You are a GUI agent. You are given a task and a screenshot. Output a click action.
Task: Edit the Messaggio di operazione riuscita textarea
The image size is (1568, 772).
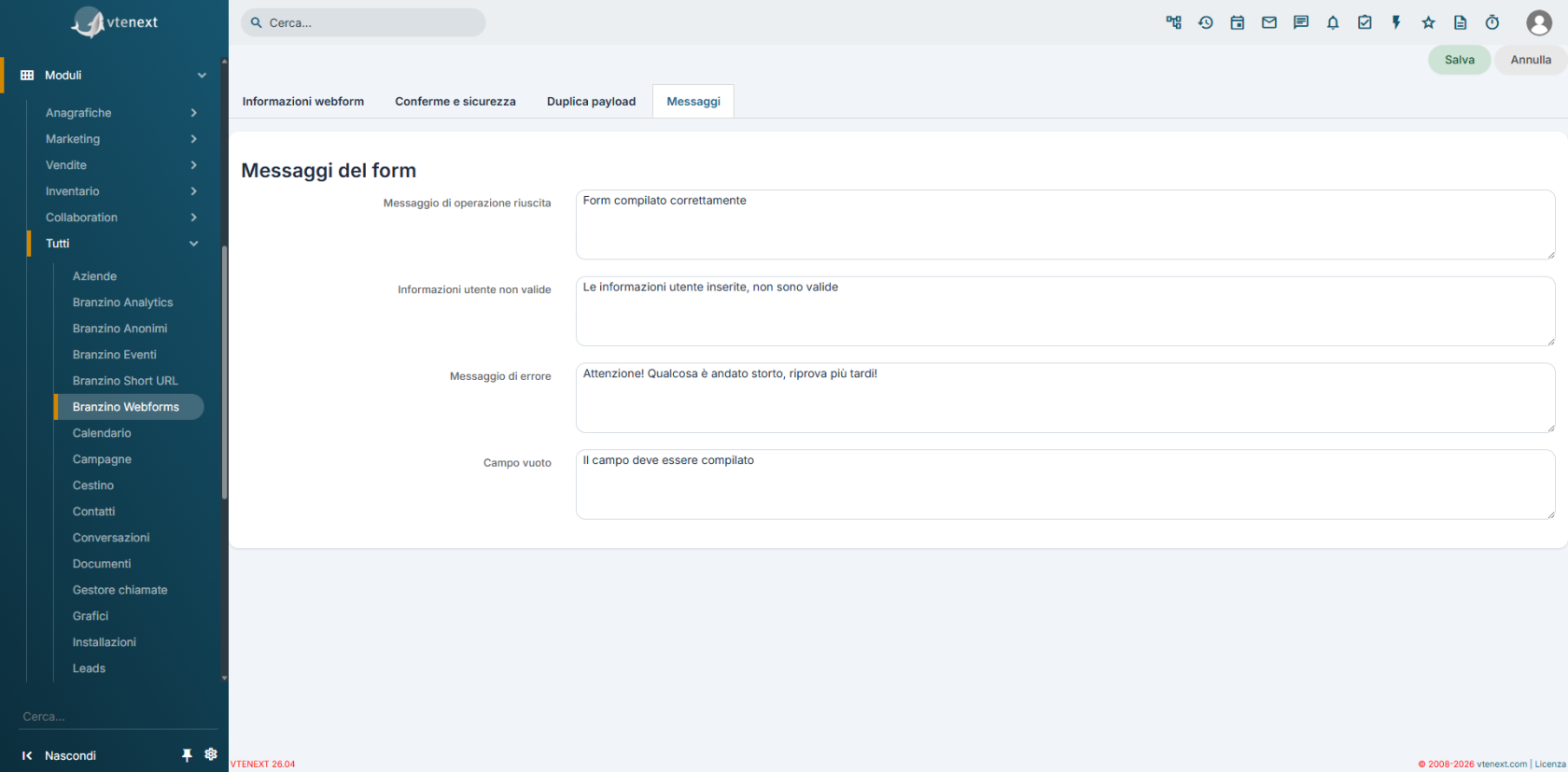(x=1065, y=225)
